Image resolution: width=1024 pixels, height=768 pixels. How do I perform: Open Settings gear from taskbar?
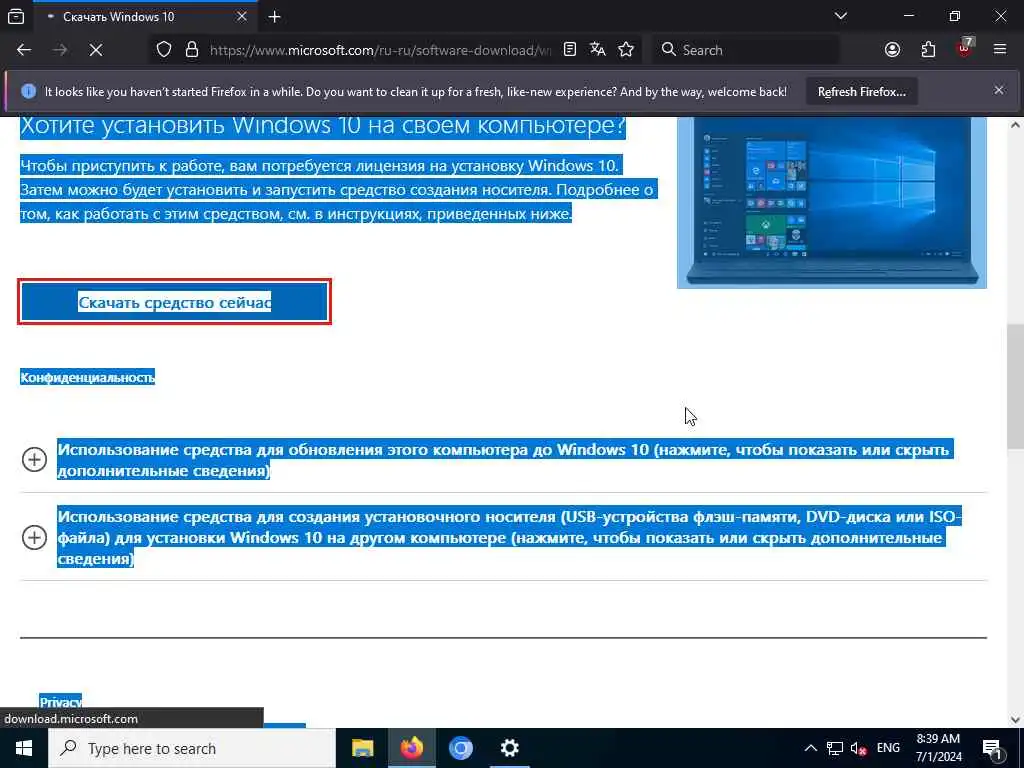[509, 748]
